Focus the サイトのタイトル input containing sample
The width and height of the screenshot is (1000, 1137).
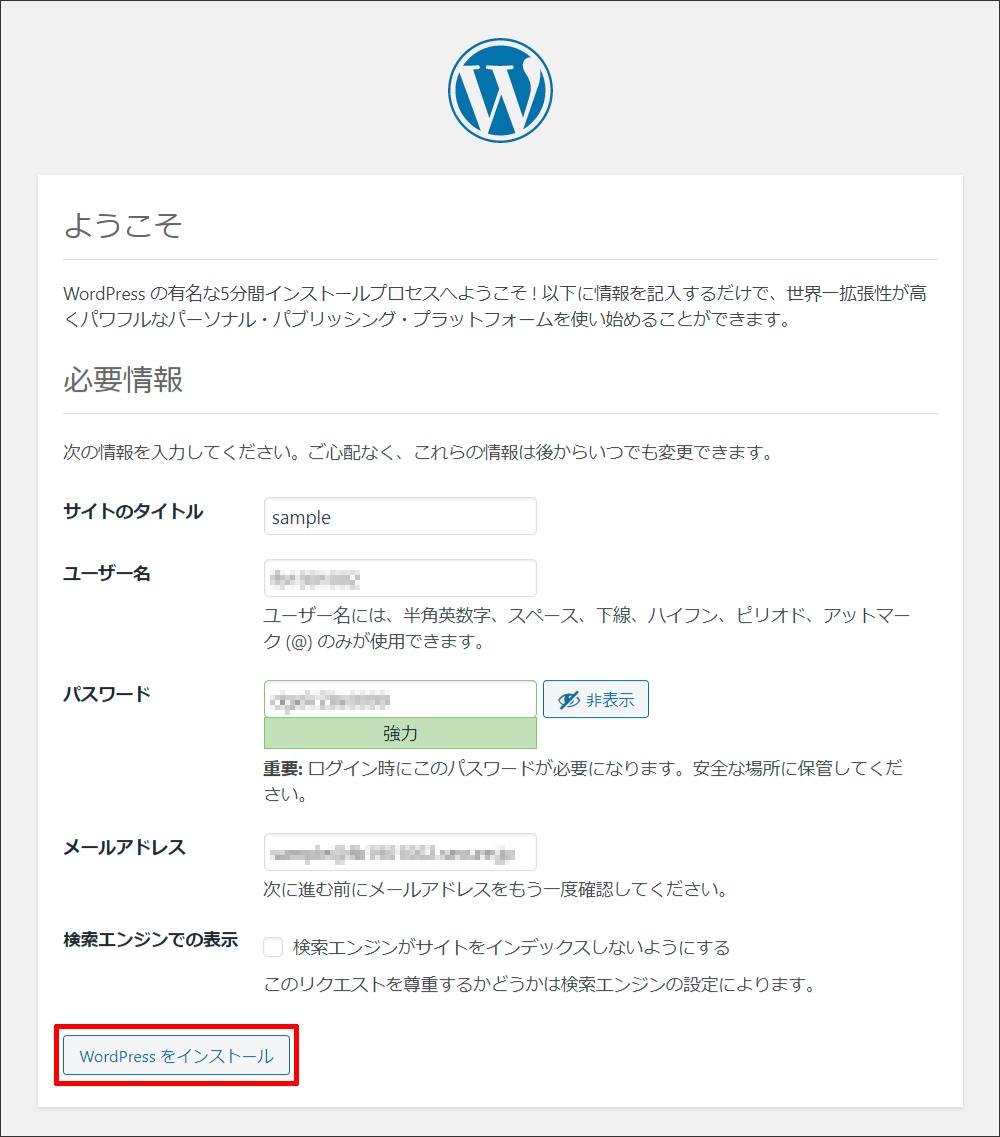click(400, 517)
